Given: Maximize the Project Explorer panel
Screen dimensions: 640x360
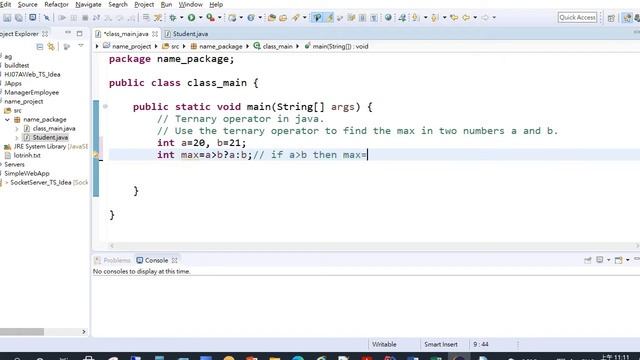Looking at the screenshot, I should [80, 33].
